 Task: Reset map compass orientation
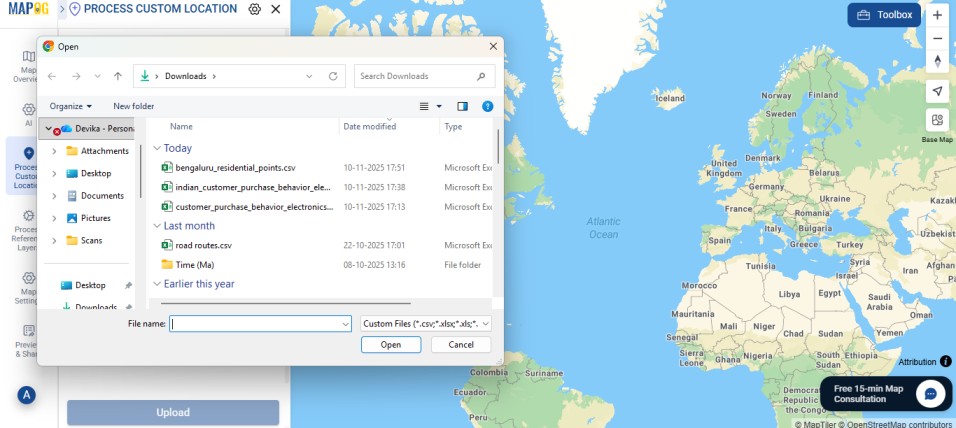tap(937, 61)
